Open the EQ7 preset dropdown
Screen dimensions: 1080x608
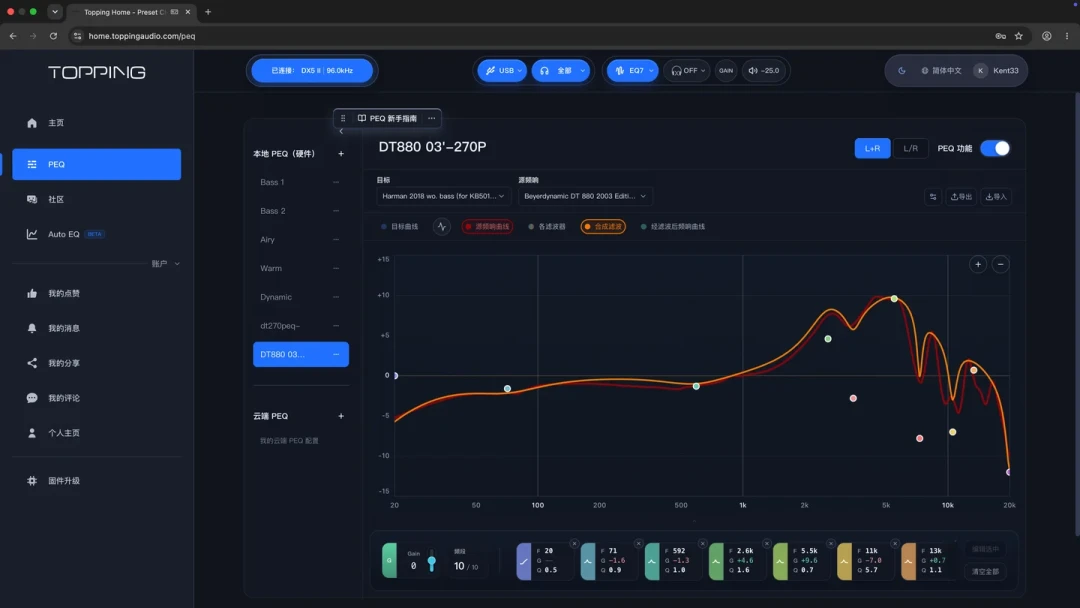click(632, 70)
